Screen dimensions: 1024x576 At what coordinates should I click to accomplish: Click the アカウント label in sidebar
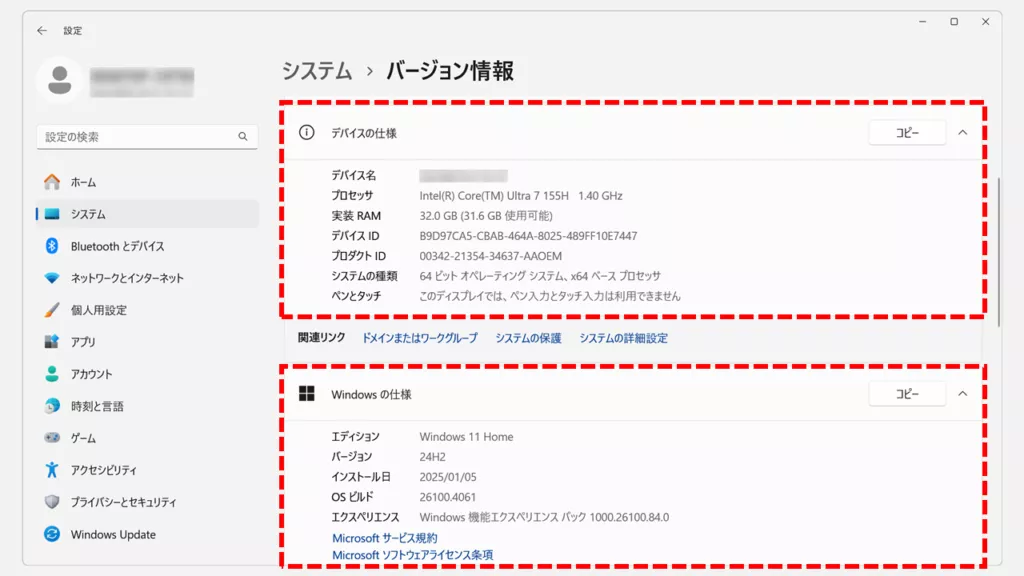(91, 374)
